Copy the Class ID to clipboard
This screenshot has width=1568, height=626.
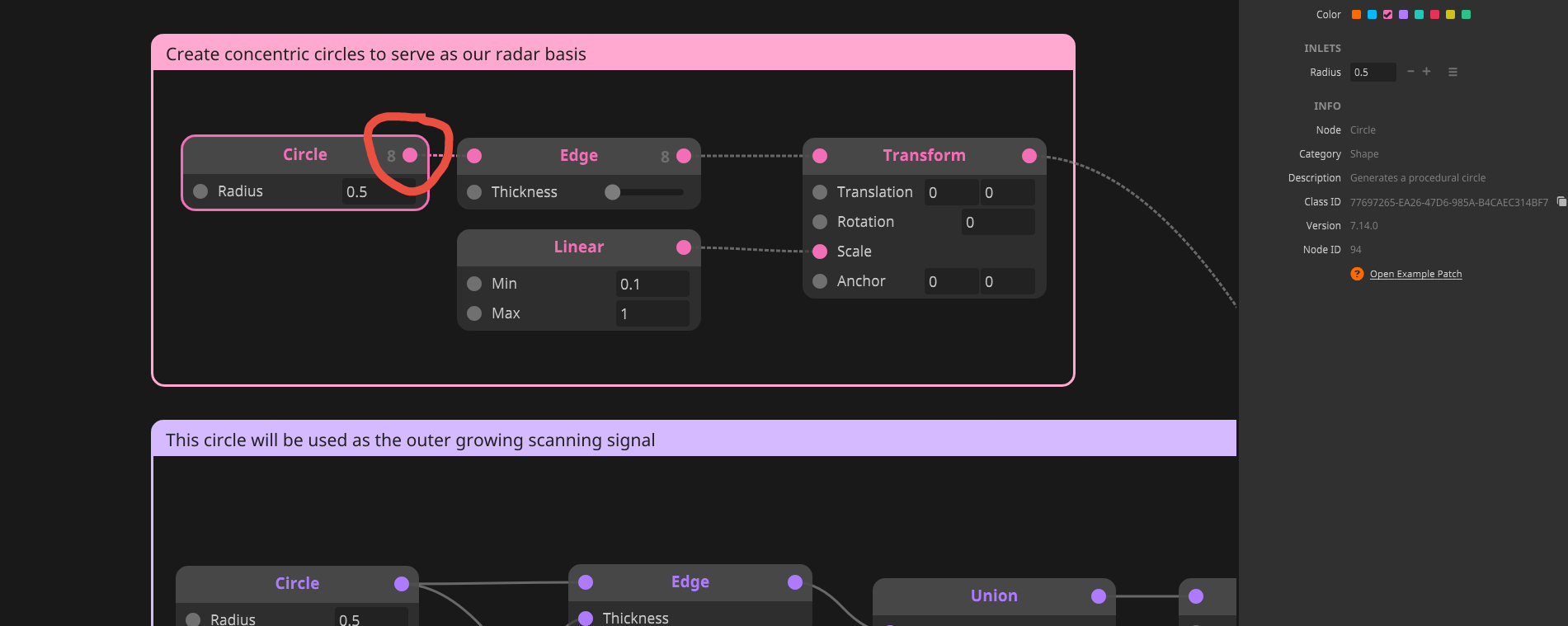point(1561,201)
